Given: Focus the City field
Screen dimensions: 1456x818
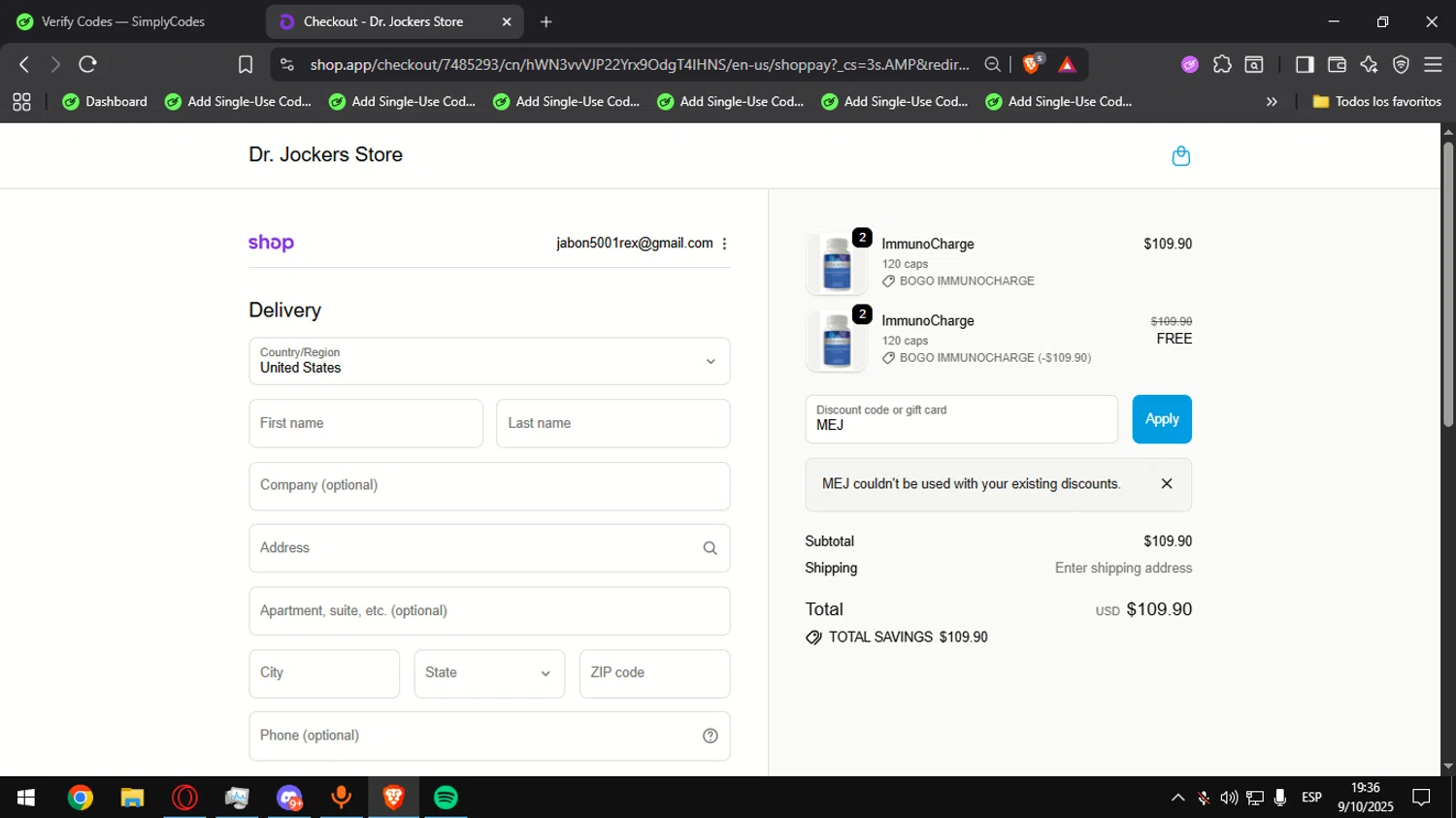Looking at the screenshot, I should click(324, 673).
